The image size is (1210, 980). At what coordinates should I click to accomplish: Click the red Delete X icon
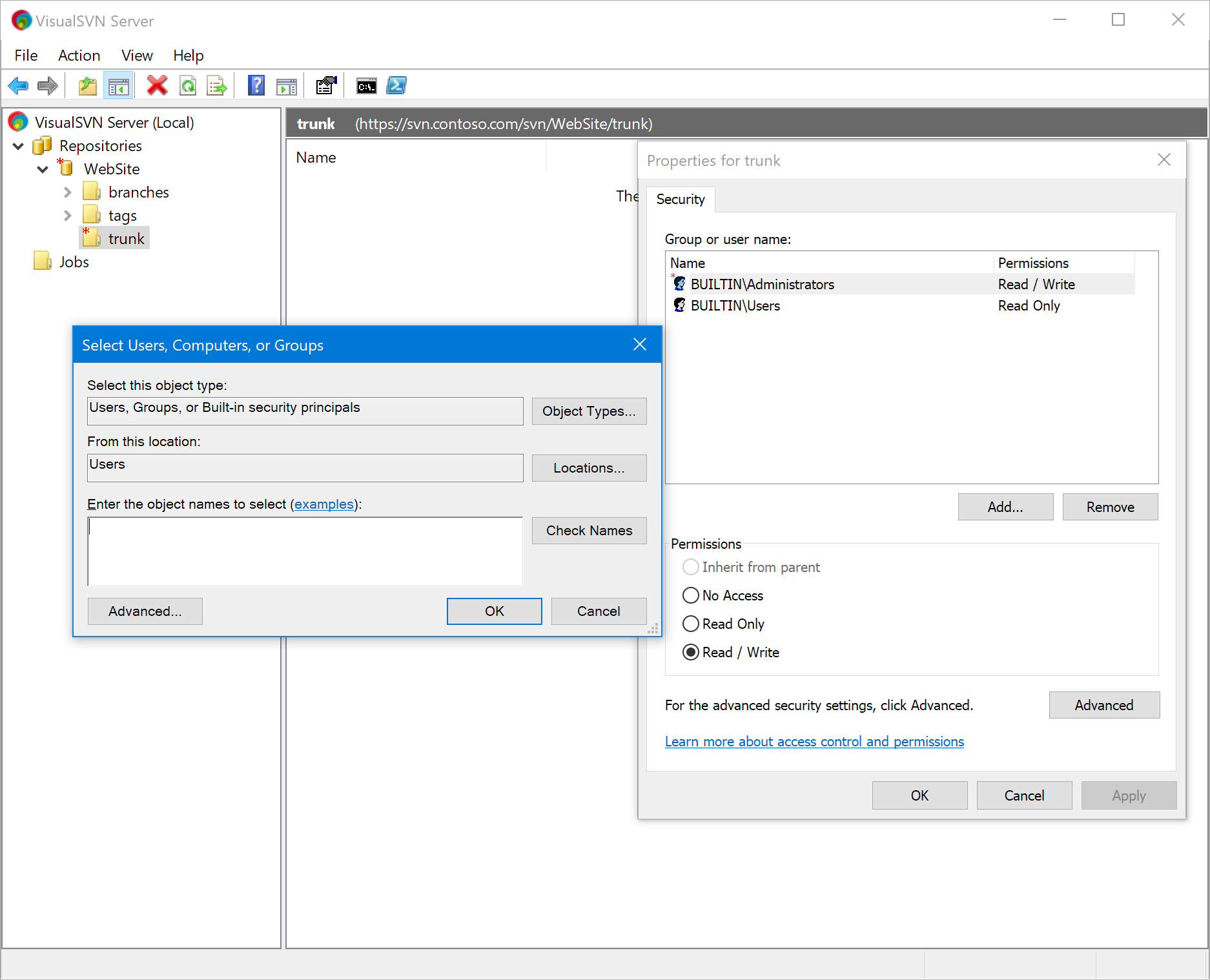coord(157,86)
